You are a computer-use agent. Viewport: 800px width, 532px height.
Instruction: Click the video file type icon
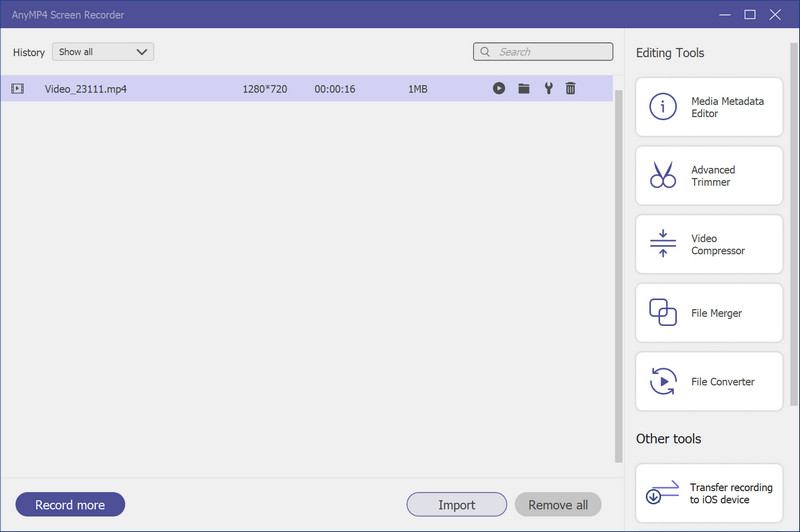click(x=17, y=89)
